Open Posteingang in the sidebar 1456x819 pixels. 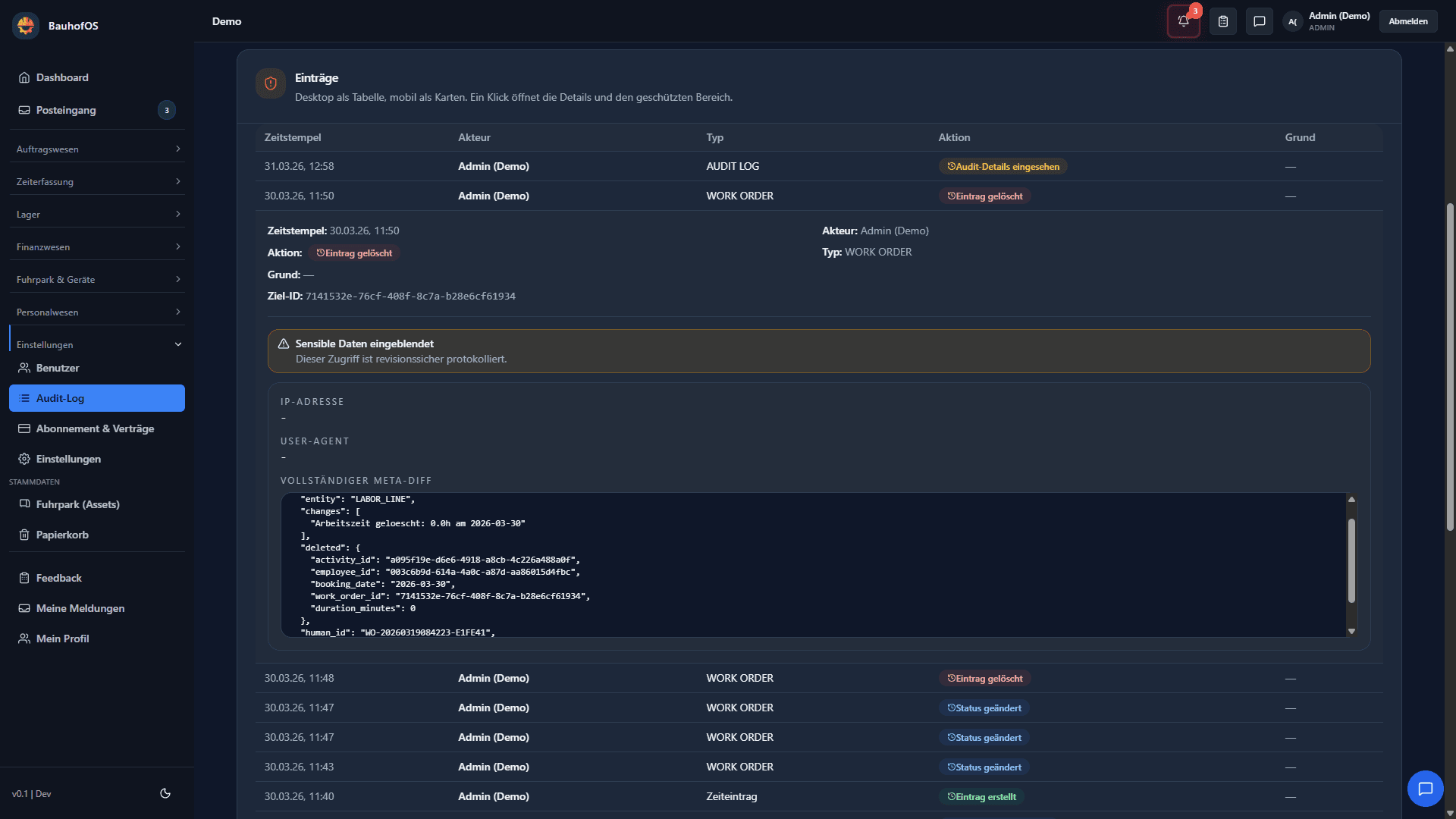tap(97, 110)
